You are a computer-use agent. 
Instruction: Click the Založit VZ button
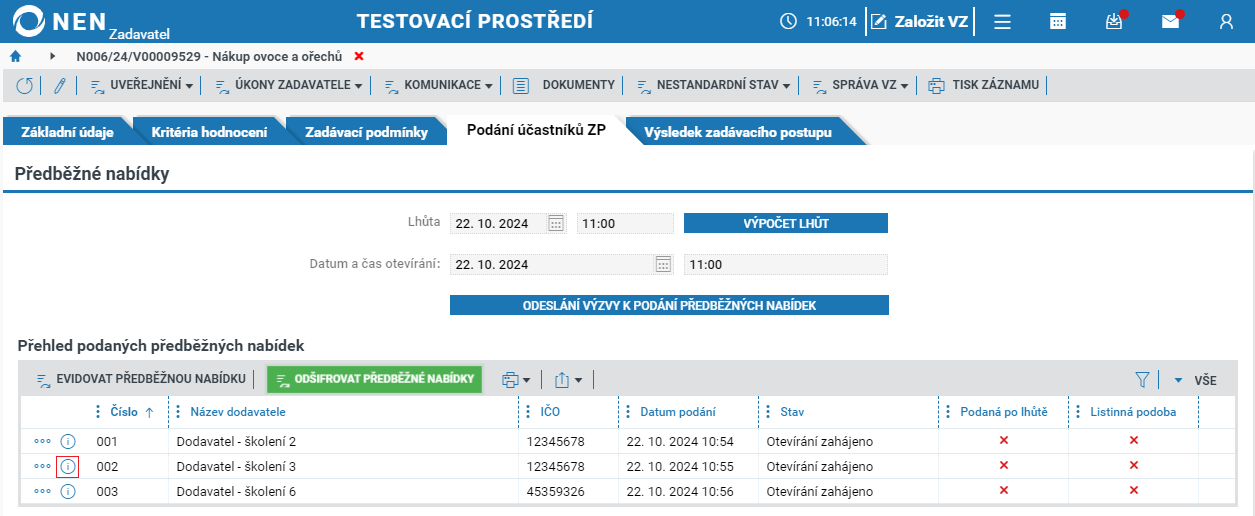[x=920, y=21]
